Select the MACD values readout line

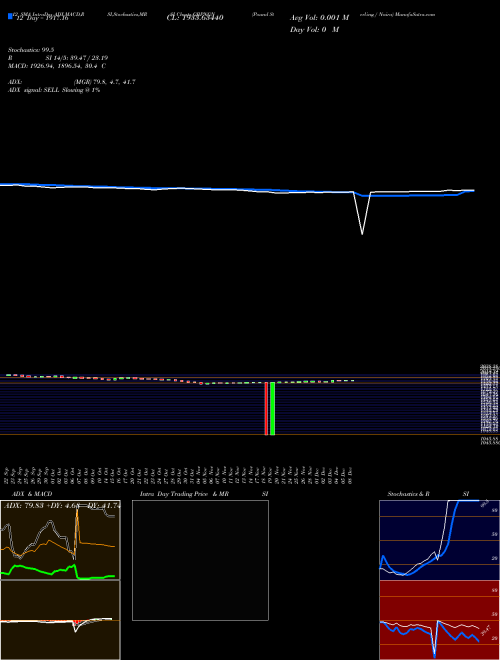click(x=57, y=66)
